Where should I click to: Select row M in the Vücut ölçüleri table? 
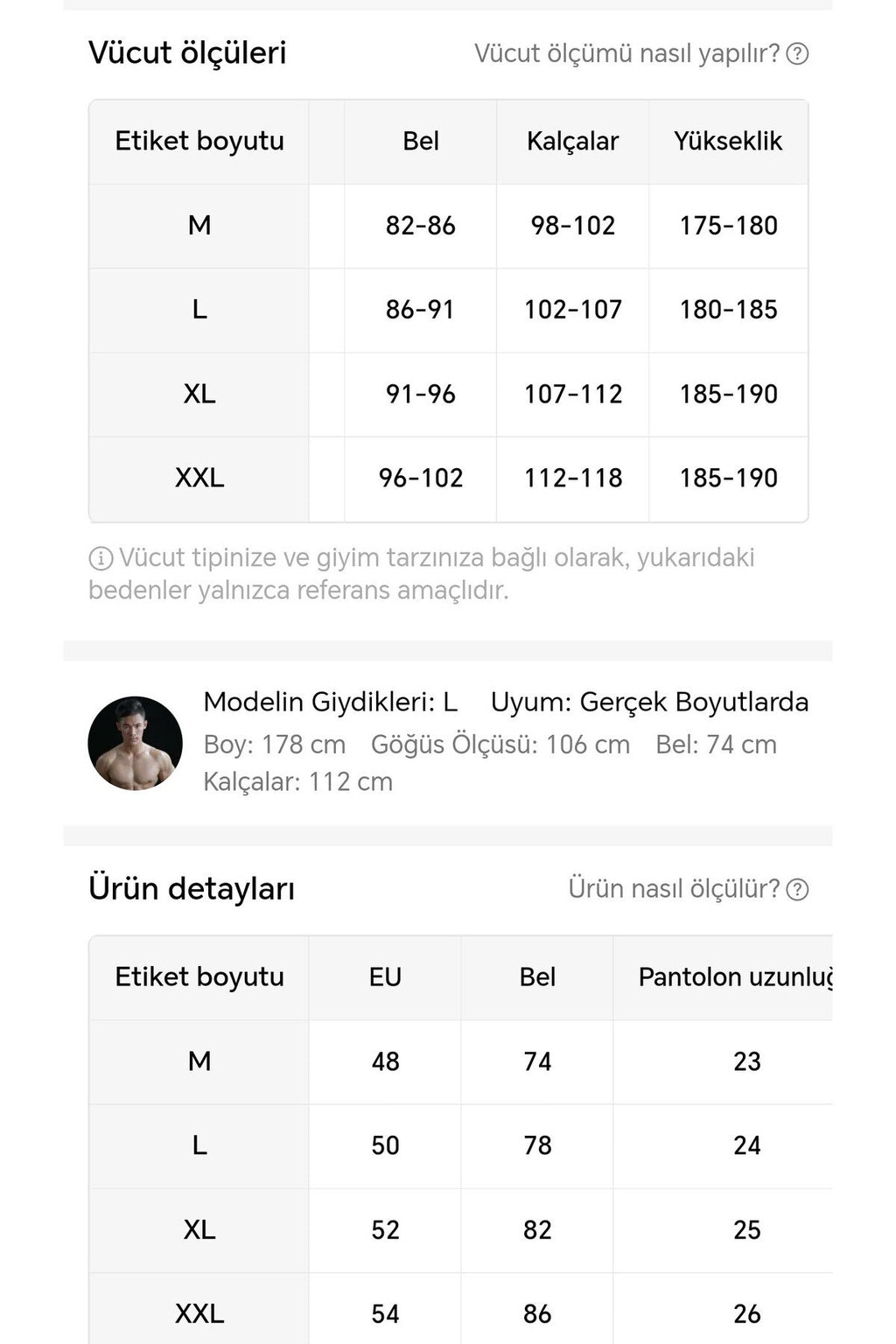(199, 226)
